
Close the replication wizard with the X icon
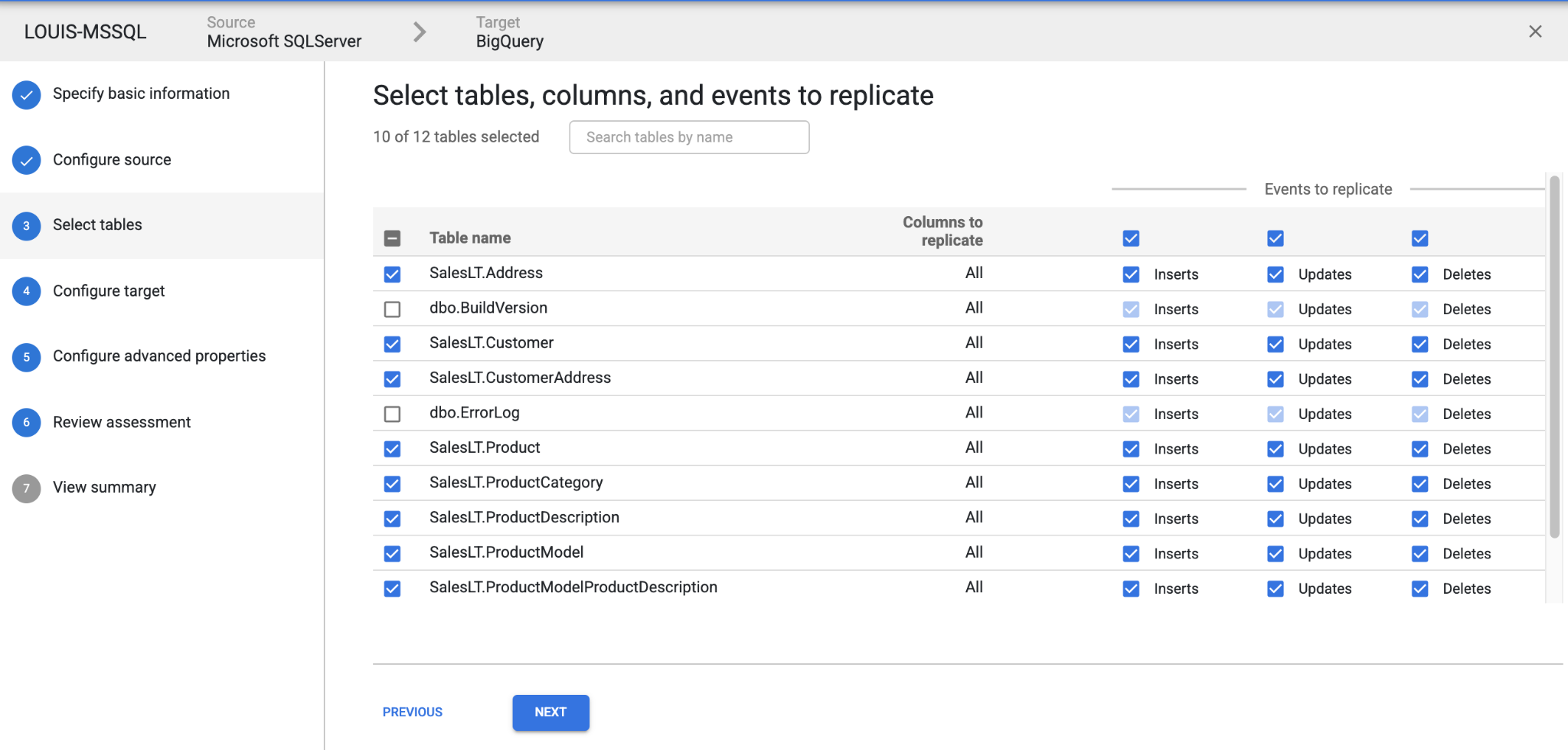click(x=1535, y=31)
